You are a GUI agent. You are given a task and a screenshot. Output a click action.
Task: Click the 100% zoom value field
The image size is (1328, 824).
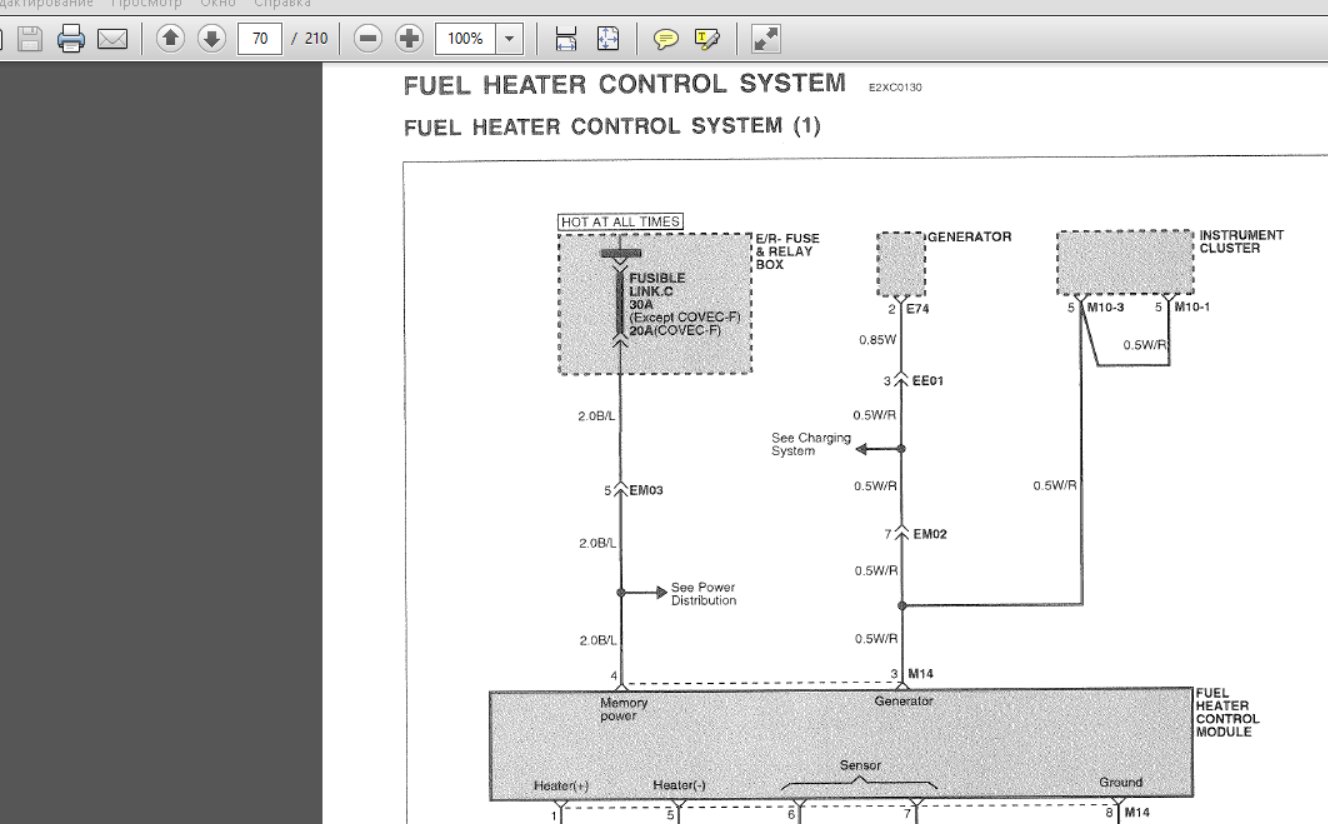coord(466,39)
